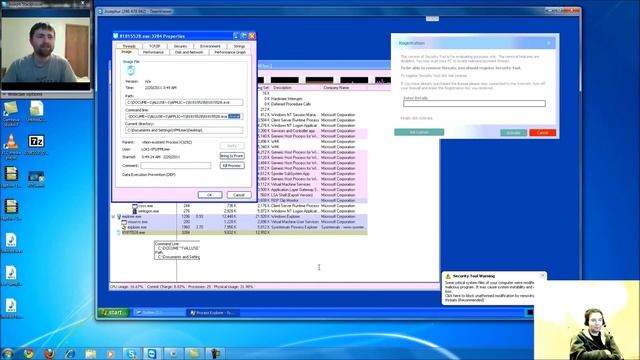Open the Security tab in Properties dialog

[x=180, y=46]
